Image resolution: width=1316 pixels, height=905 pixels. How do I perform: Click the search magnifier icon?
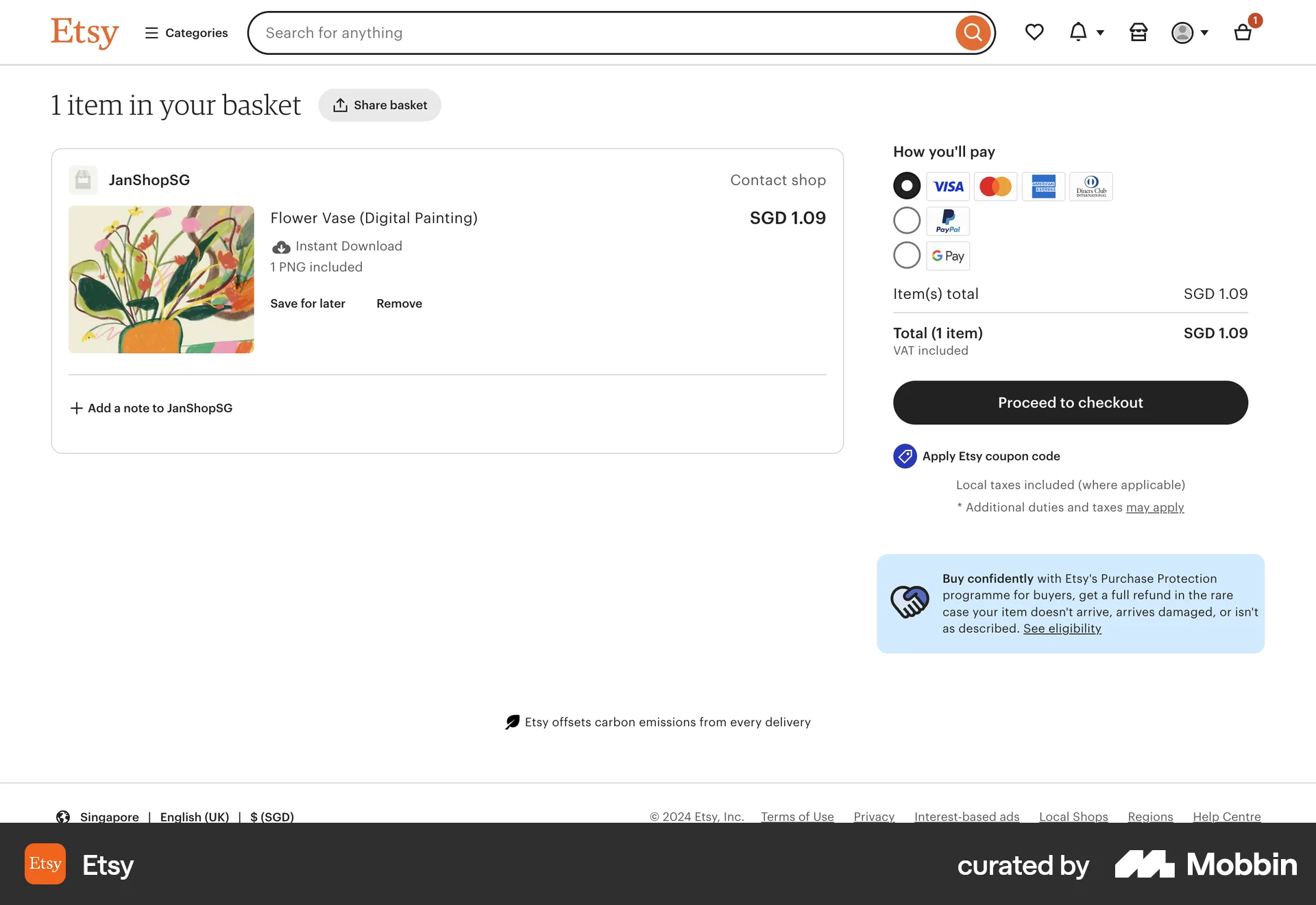click(x=973, y=32)
